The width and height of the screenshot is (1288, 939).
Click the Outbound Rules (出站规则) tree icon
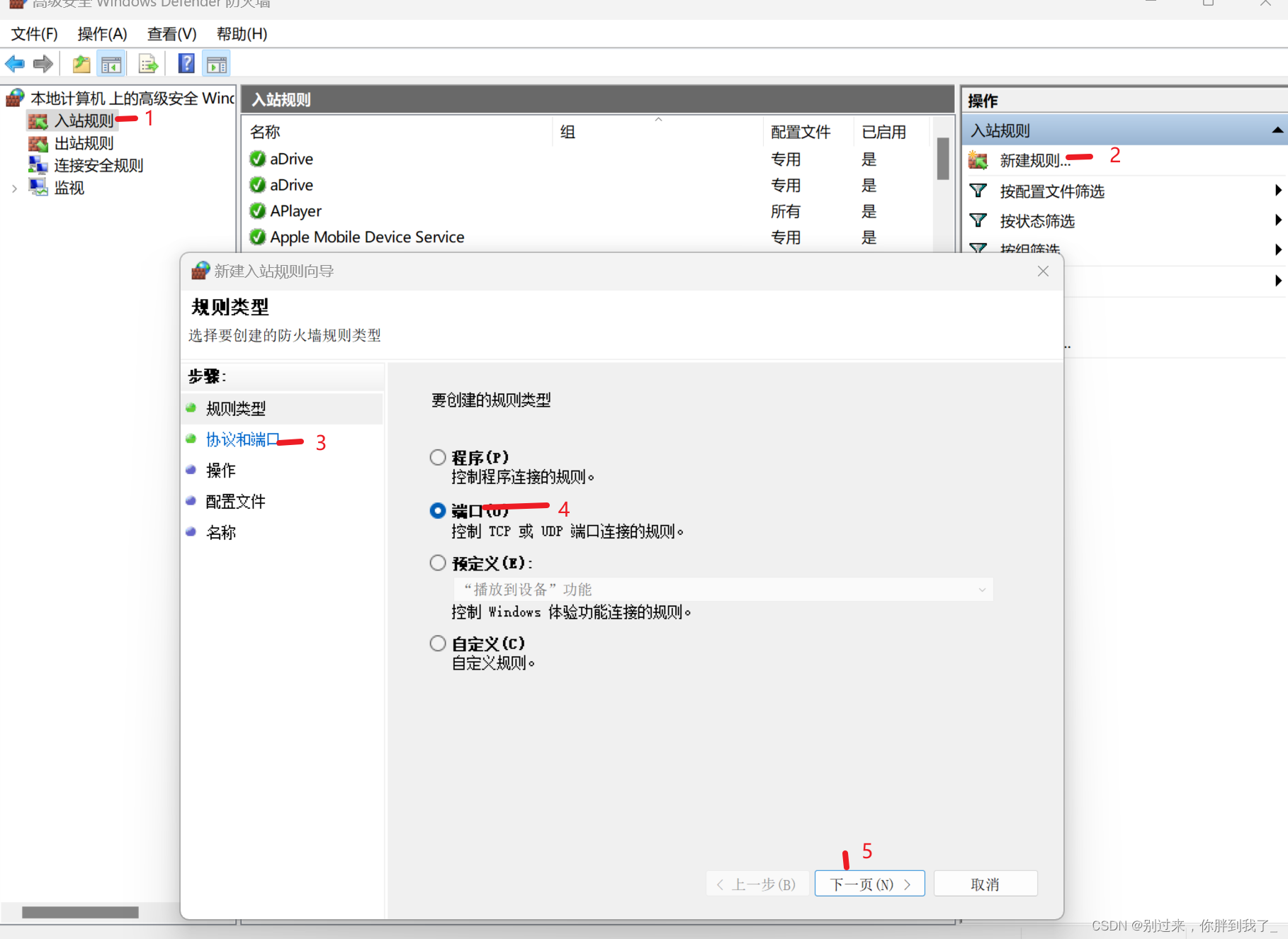38,143
